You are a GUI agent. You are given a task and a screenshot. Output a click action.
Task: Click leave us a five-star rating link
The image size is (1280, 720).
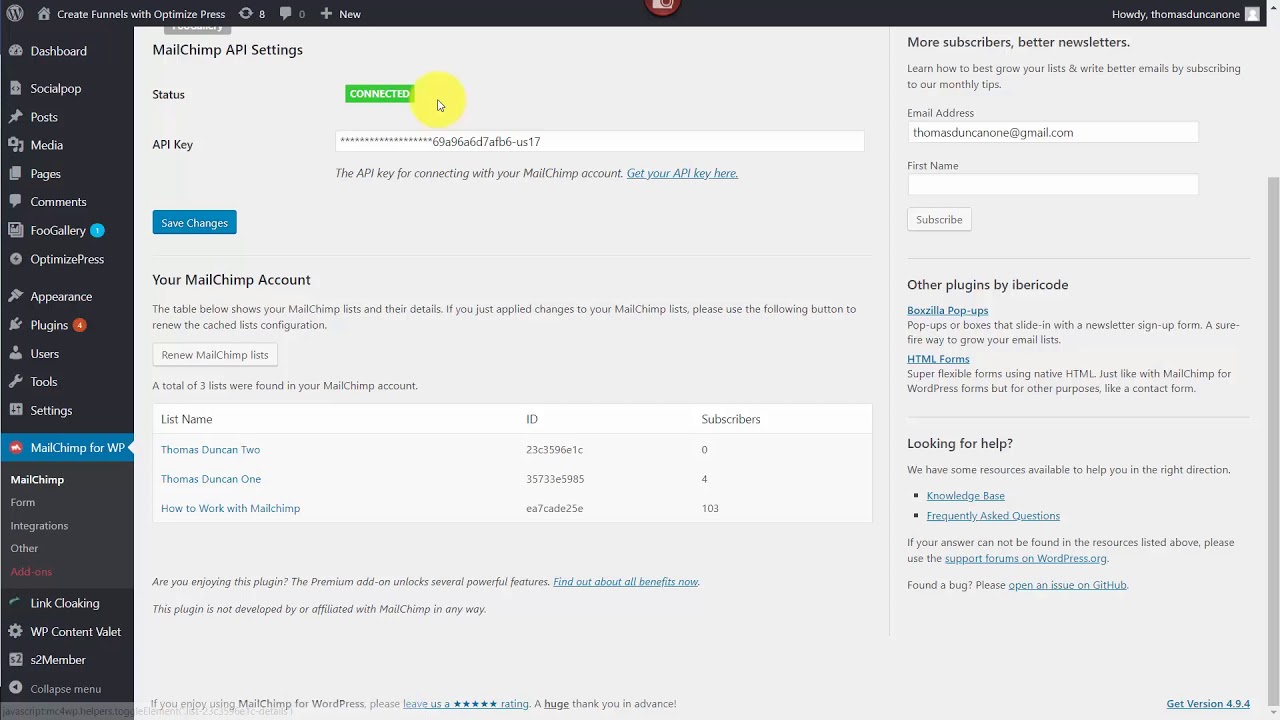coord(466,703)
